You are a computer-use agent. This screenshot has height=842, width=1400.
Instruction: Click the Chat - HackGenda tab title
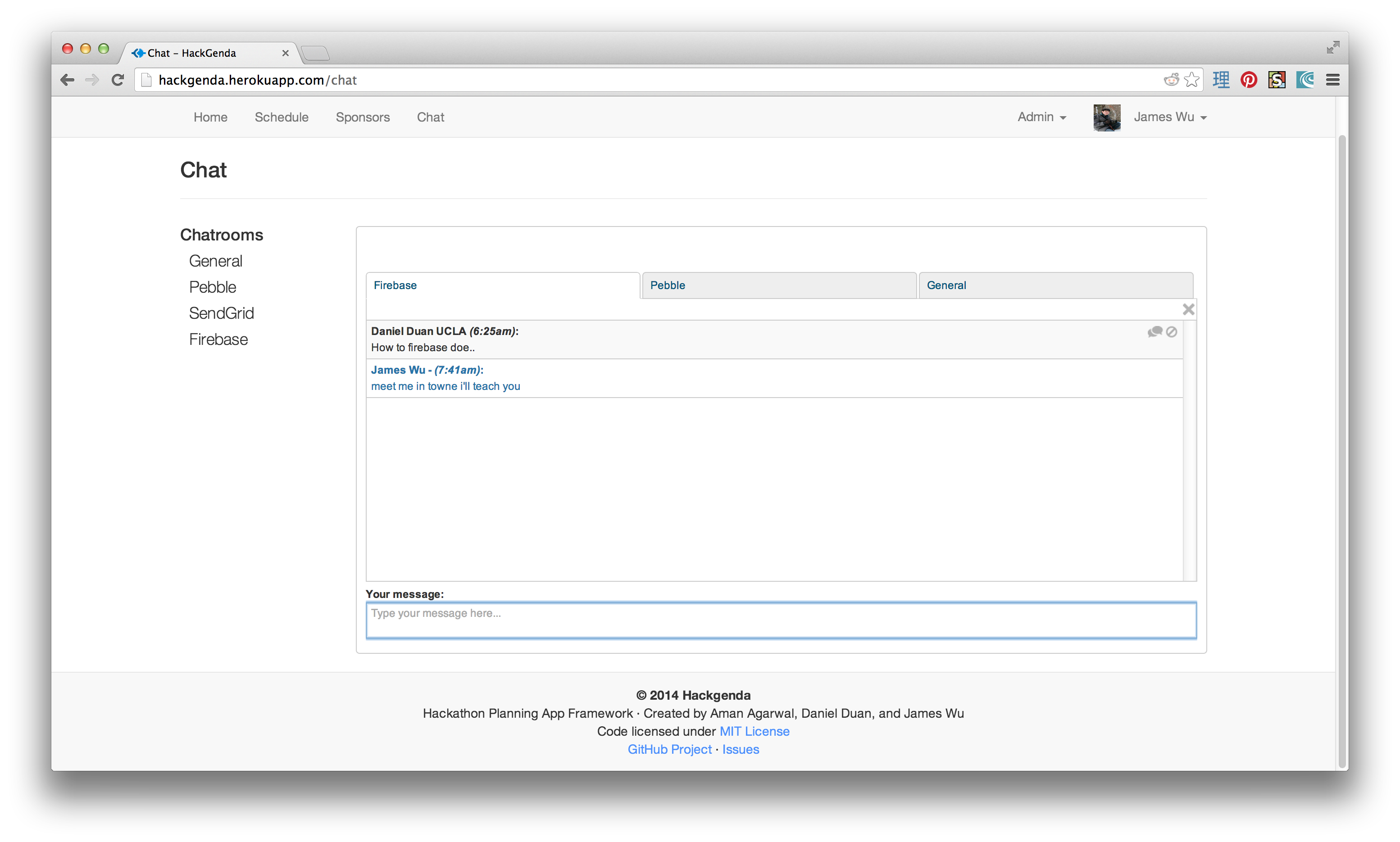[191, 53]
